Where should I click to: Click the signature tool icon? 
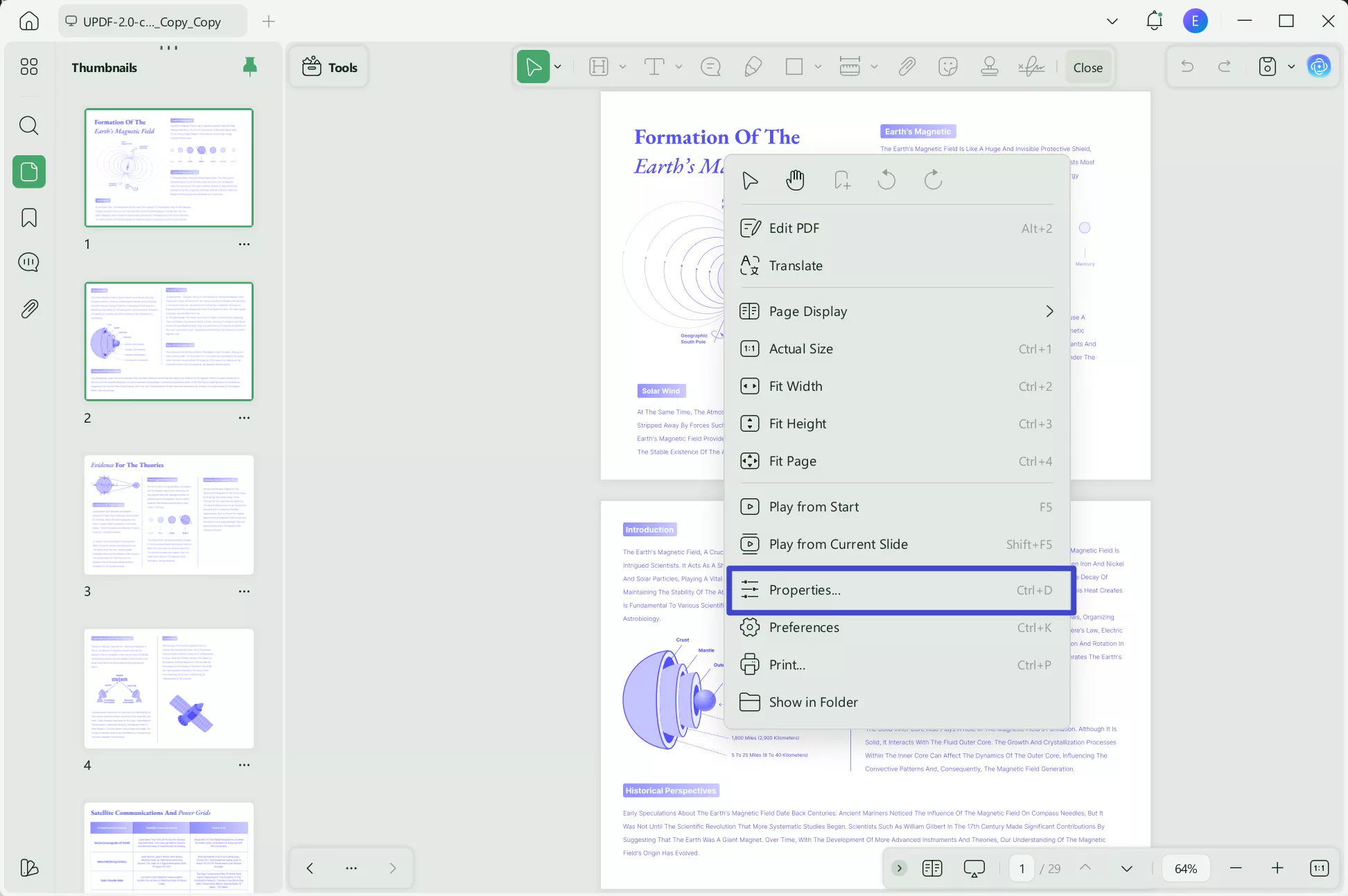(1031, 67)
